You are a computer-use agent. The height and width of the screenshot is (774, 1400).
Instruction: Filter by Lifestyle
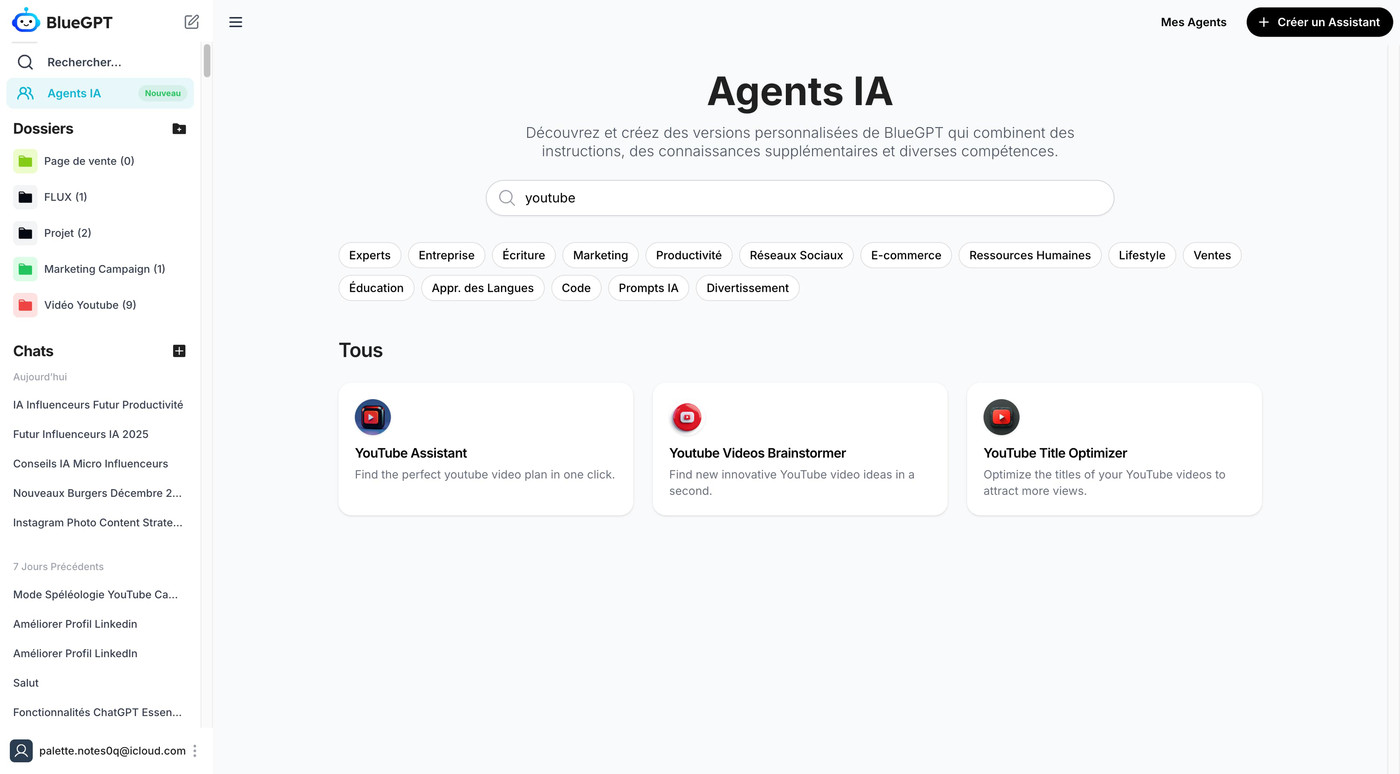1142,255
